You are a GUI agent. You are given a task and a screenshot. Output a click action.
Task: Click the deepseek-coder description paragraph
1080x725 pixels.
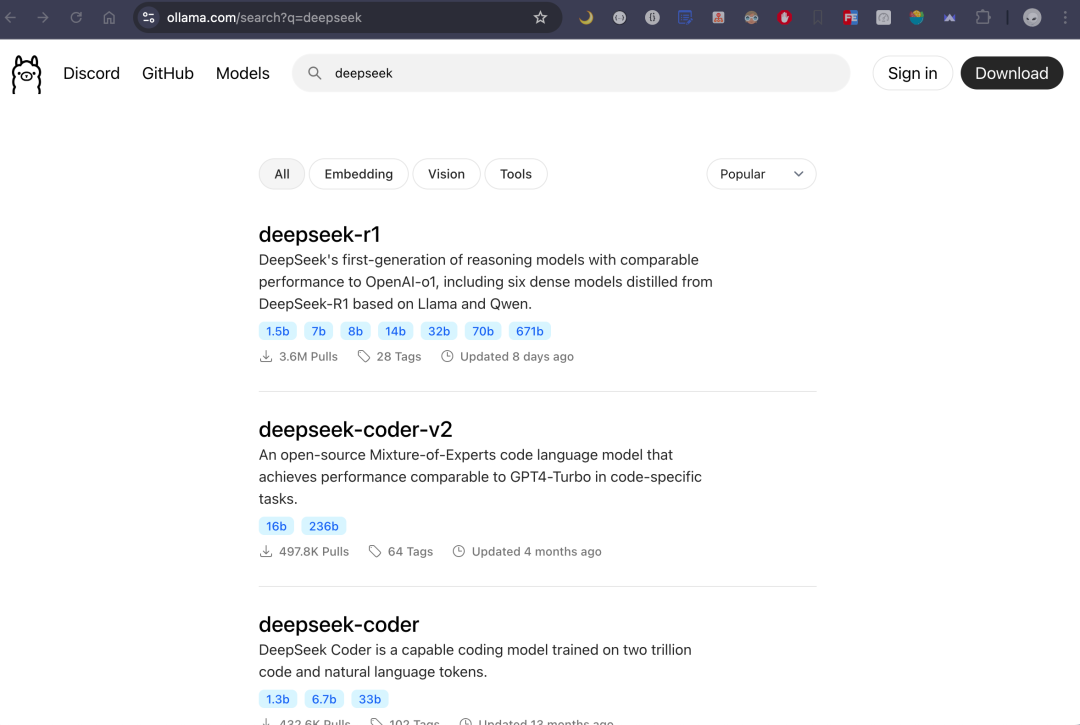[x=475, y=660]
